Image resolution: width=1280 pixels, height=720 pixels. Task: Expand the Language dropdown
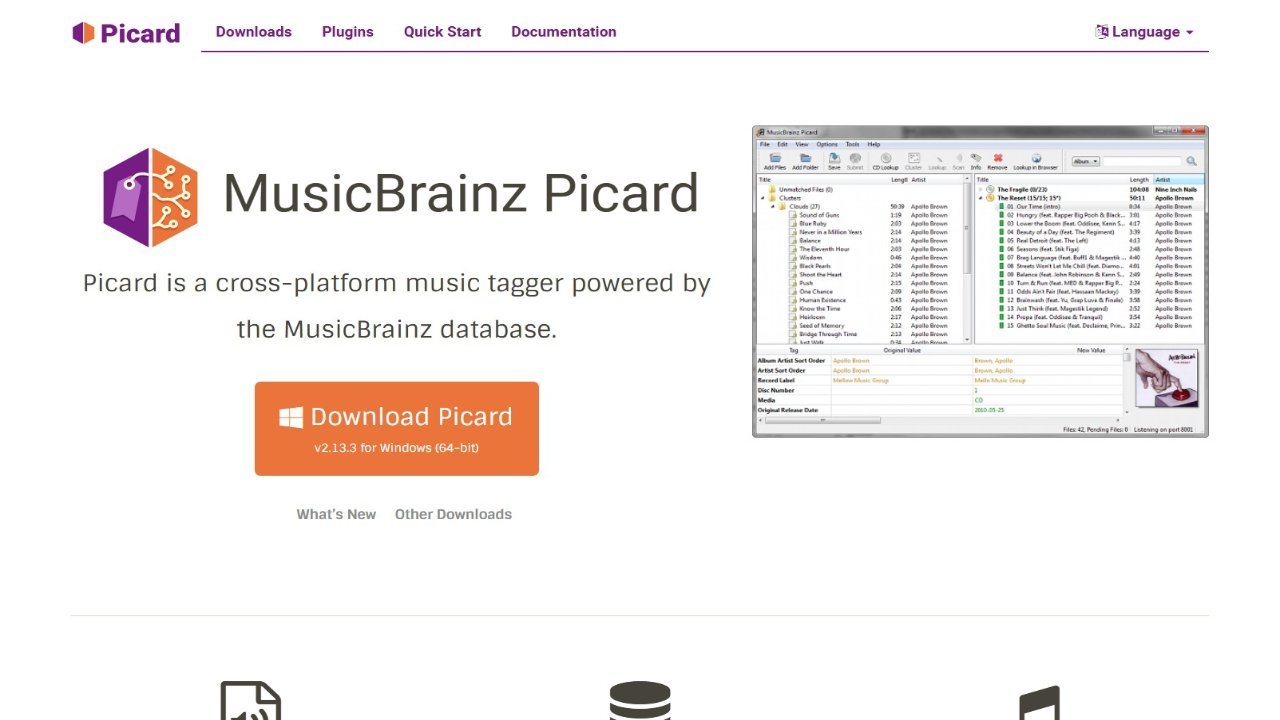coord(1145,32)
